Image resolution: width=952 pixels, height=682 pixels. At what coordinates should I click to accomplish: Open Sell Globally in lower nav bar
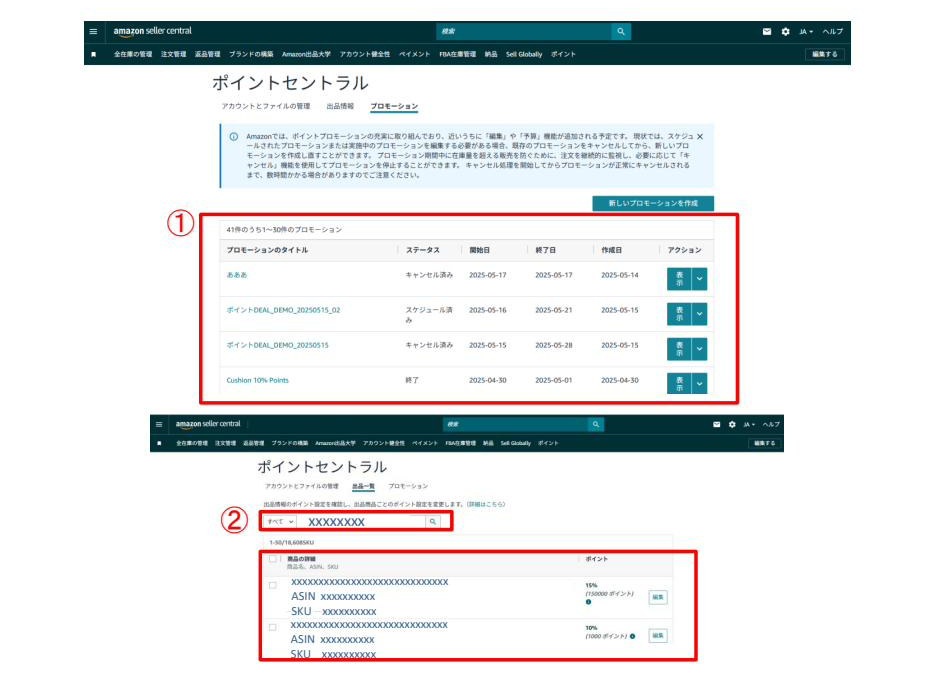[515, 443]
